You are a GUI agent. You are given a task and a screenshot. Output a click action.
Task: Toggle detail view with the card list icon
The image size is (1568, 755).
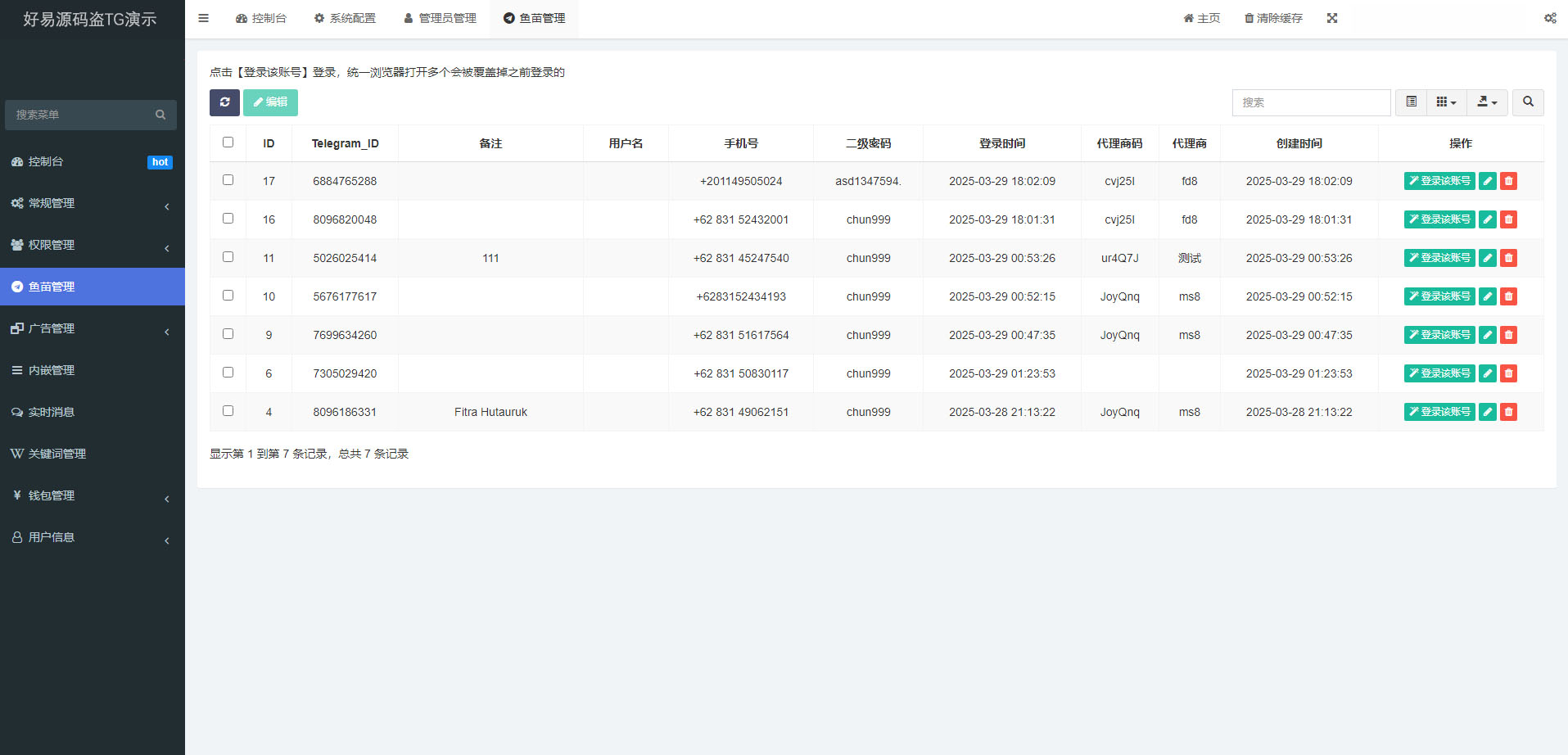[1411, 102]
